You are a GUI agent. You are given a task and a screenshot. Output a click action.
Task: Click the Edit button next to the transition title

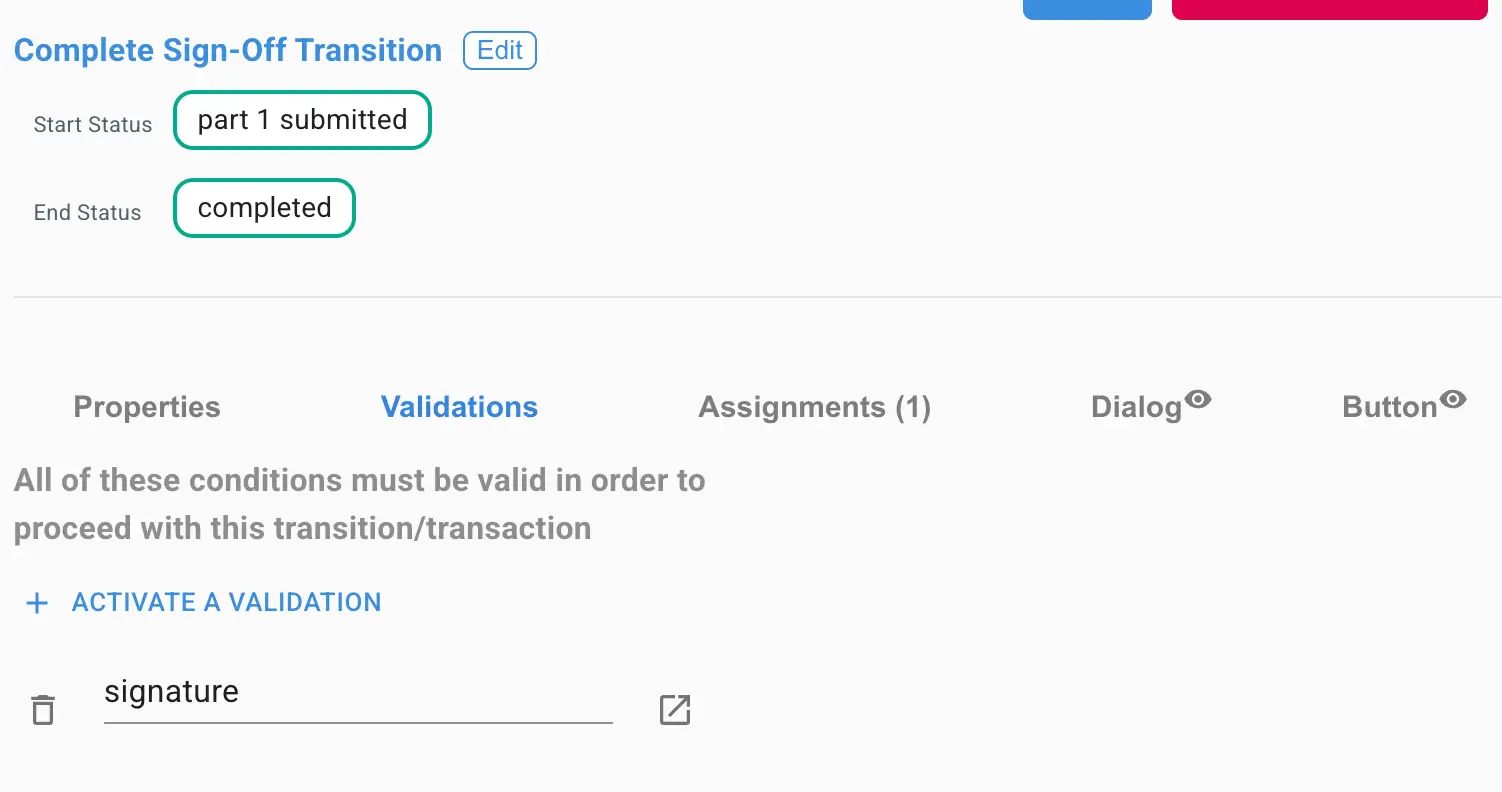(499, 50)
